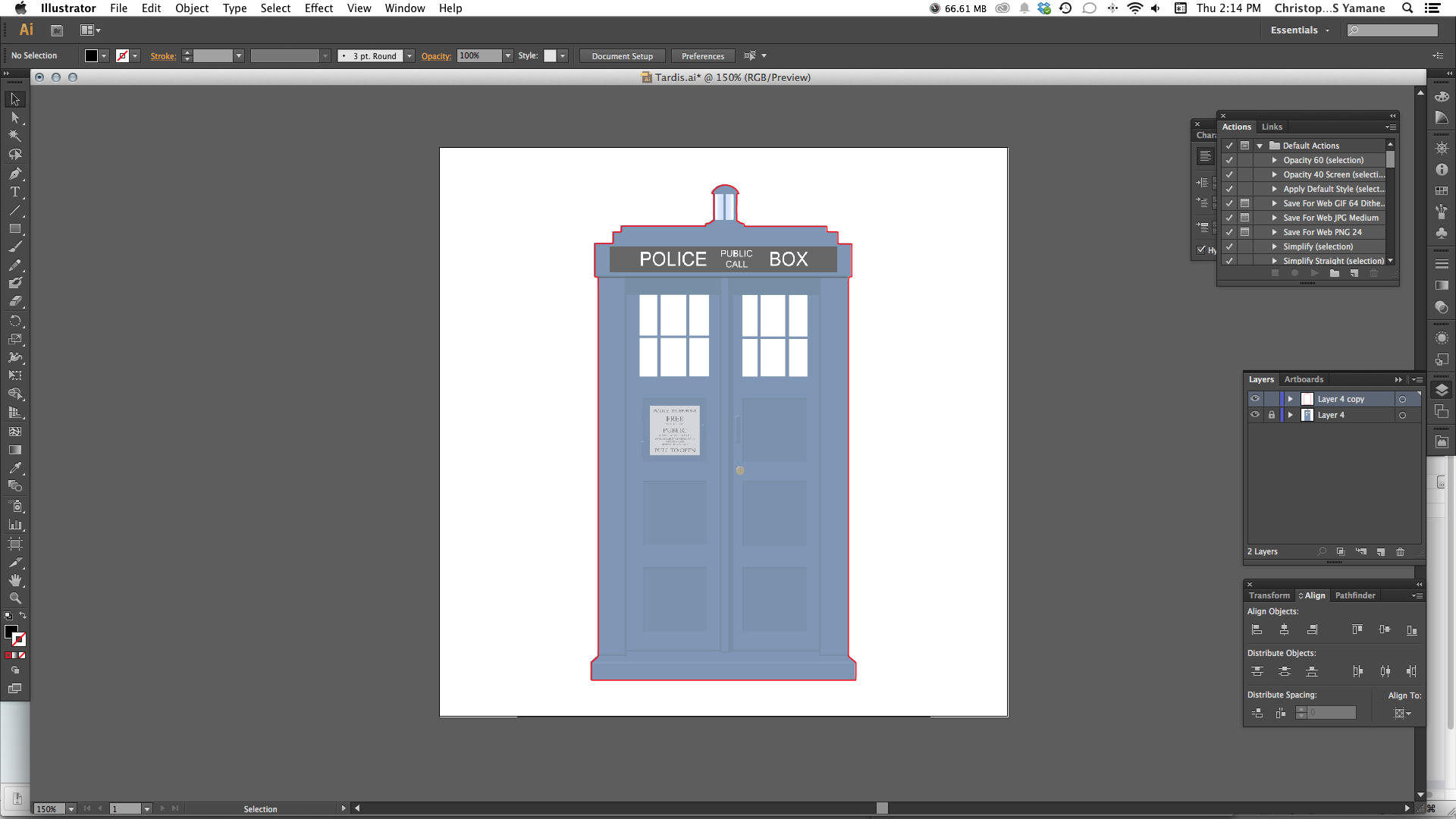Open the Window menu
The width and height of the screenshot is (1456, 819).
405,8
